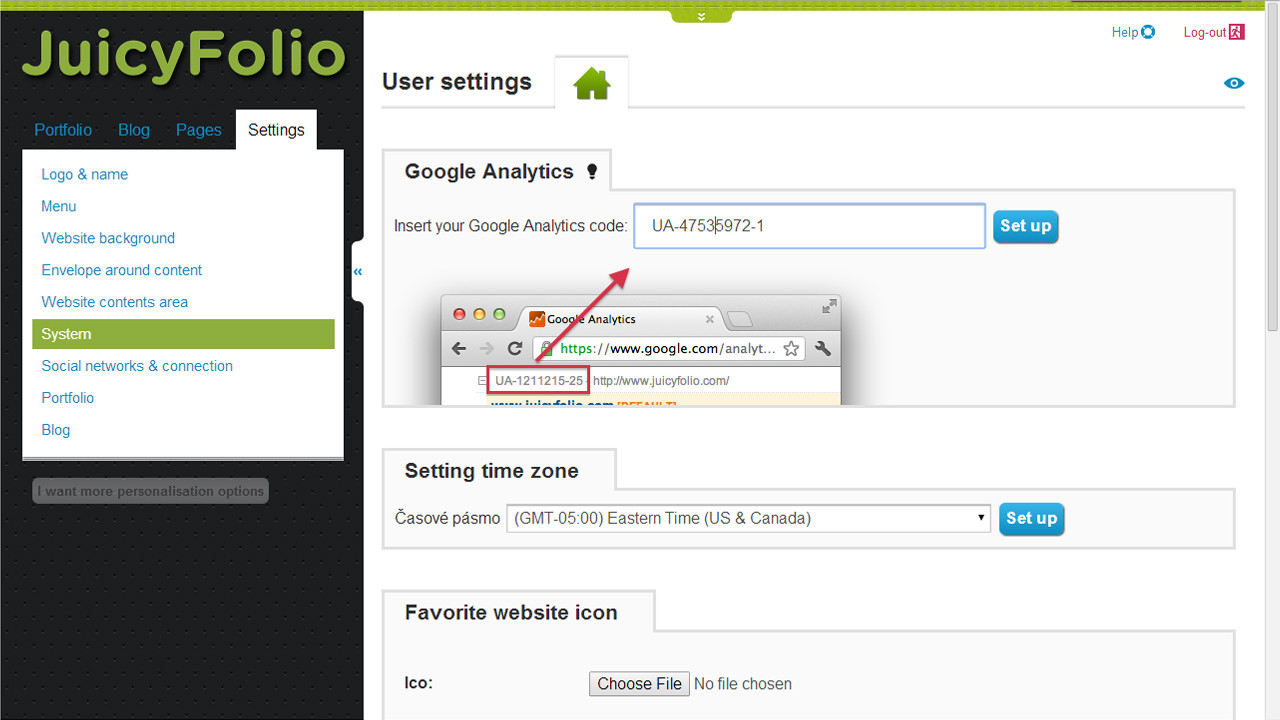Click Set up next to time zone

click(x=1031, y=518)
